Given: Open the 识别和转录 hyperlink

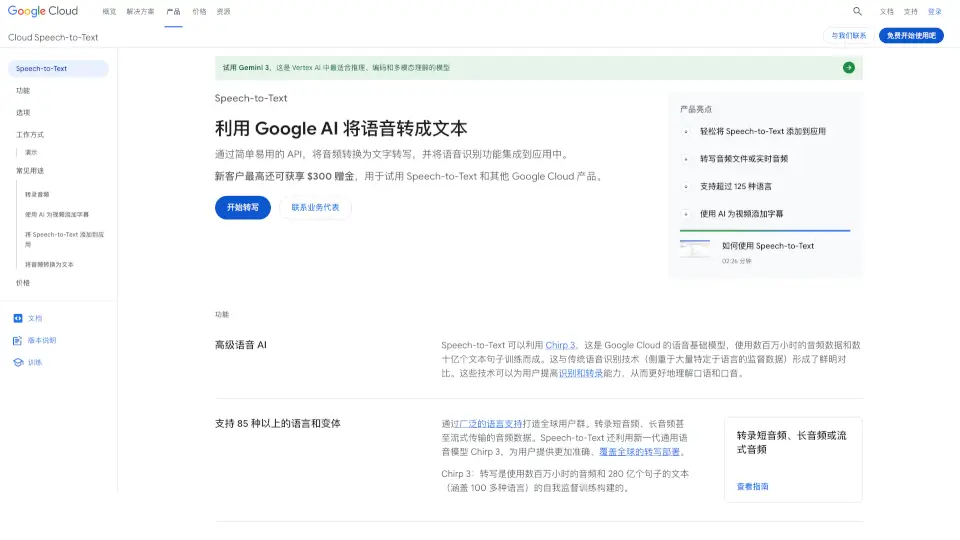Looking at the screenshot, I should tap(580, 373).
